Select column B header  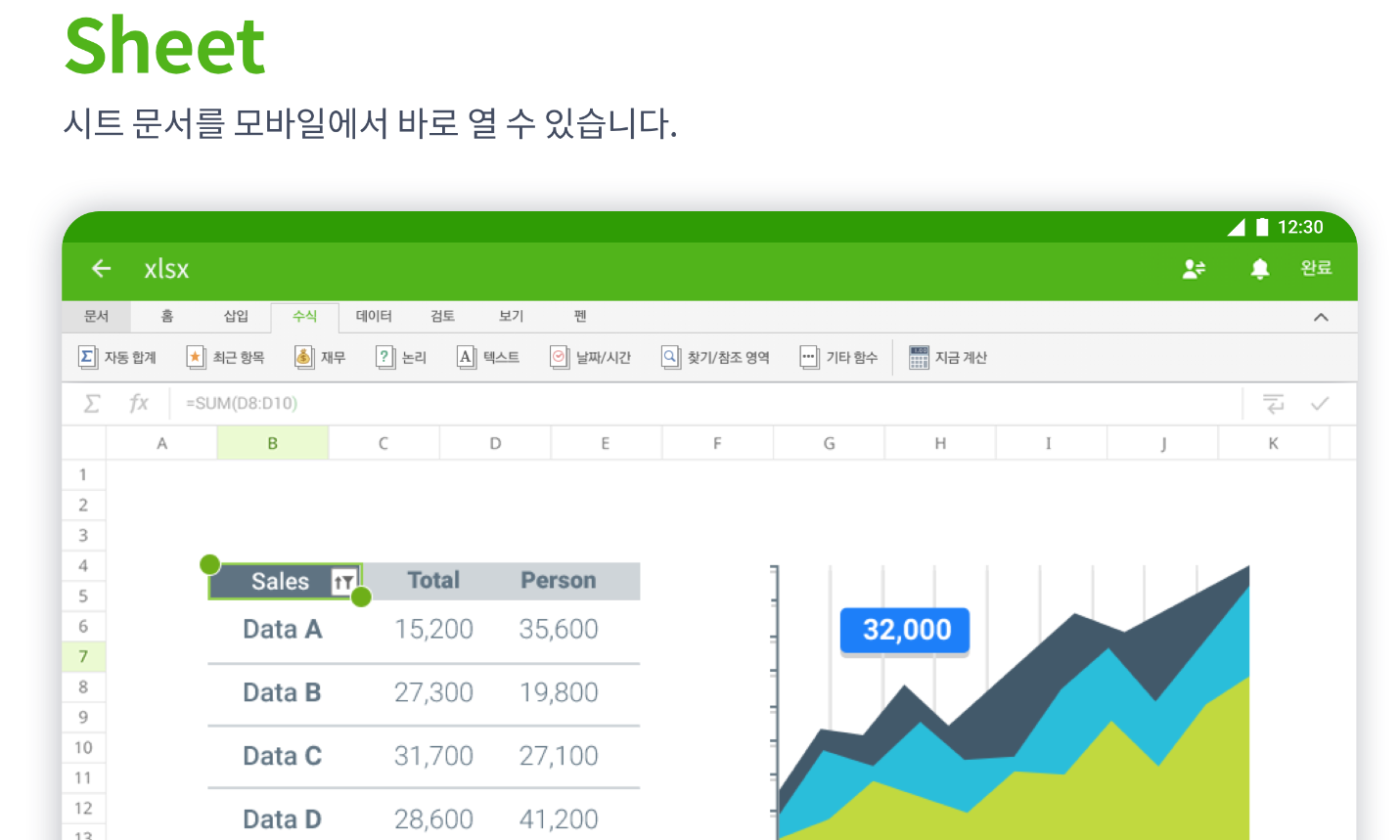[273, 443]
